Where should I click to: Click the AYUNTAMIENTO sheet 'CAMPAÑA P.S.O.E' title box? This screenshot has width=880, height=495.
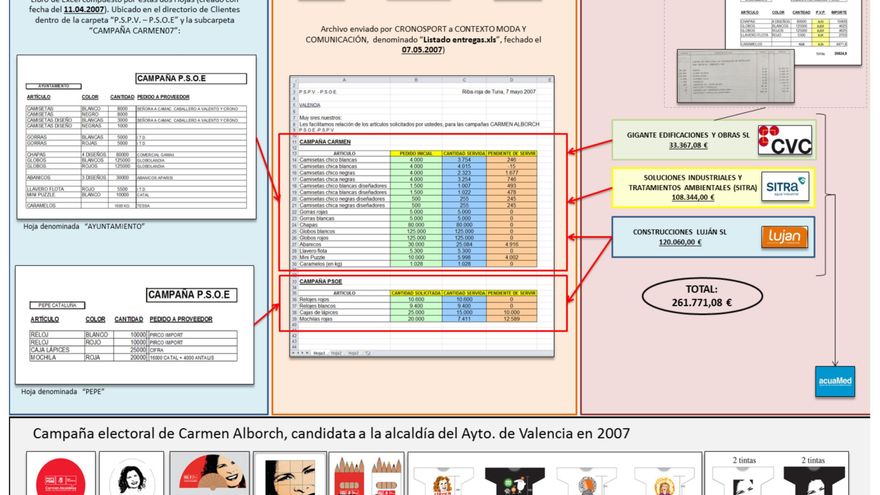[x=191, y=79]
